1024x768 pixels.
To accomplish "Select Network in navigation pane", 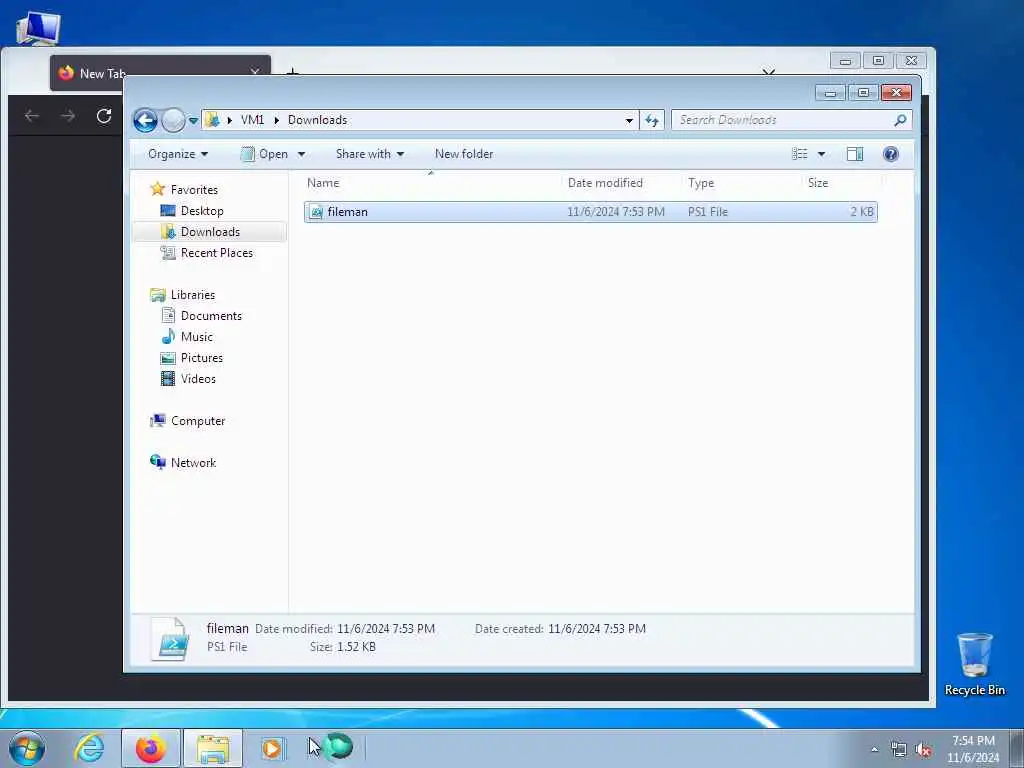I will tap(193, 463).
